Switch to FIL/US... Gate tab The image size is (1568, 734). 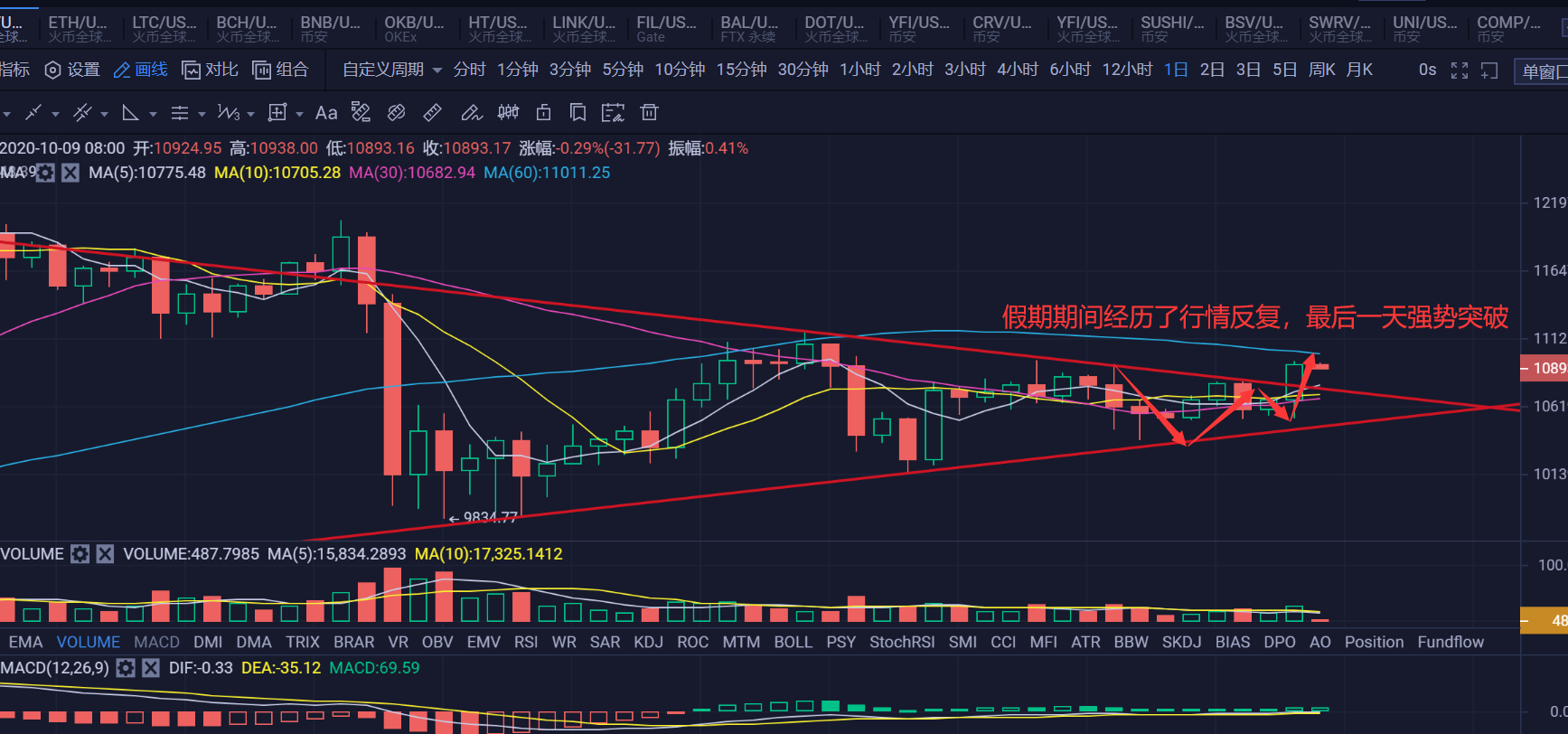(666, 29)
